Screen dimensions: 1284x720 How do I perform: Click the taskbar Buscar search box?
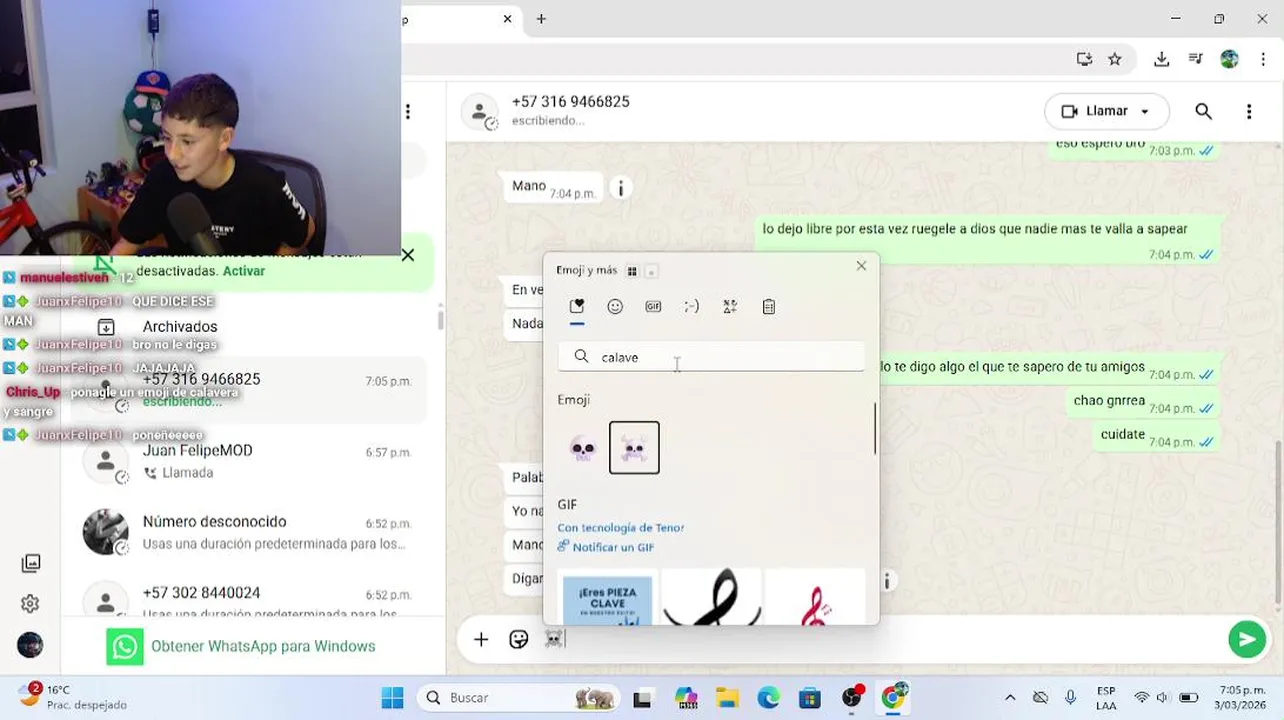point(519,698)
